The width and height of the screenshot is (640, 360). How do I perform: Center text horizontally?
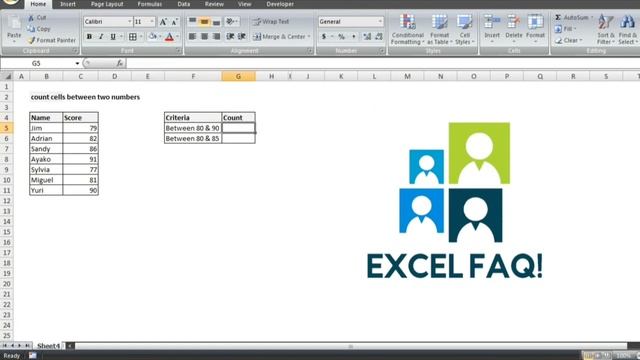[x=204, y=37]
